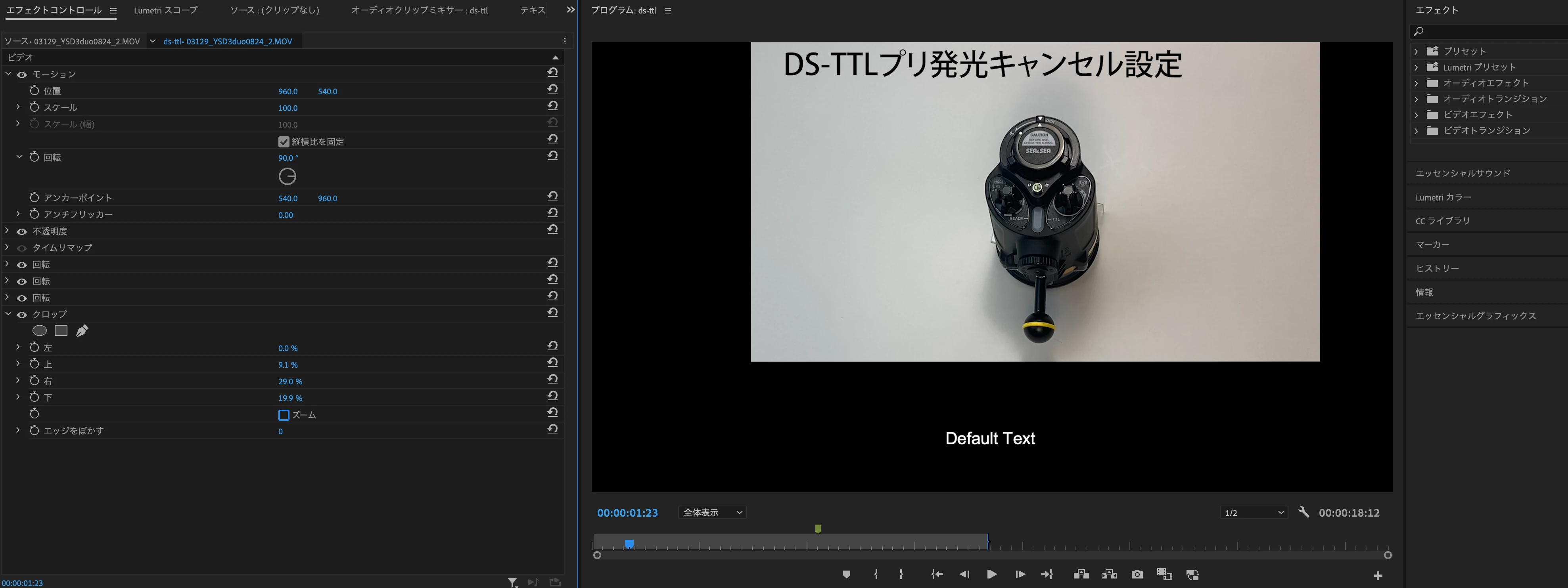This screenshot has height=588, width=1568.
Task: Select the pen mask tool under クロップ
Action: 82,330
